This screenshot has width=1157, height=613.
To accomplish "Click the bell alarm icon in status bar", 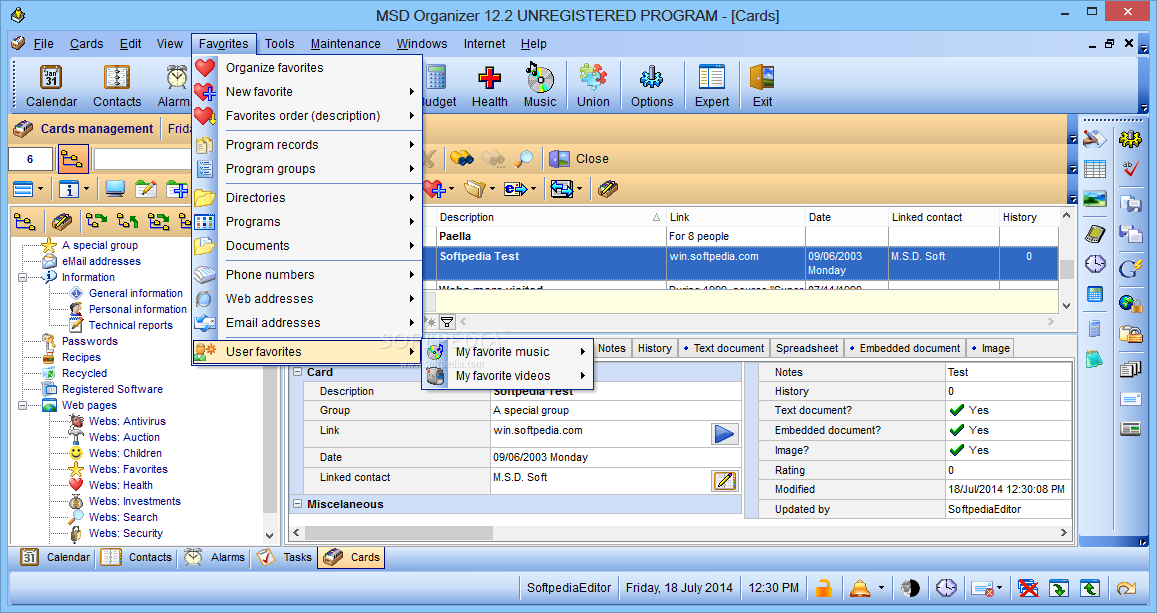I will click(x=860, y=588).
